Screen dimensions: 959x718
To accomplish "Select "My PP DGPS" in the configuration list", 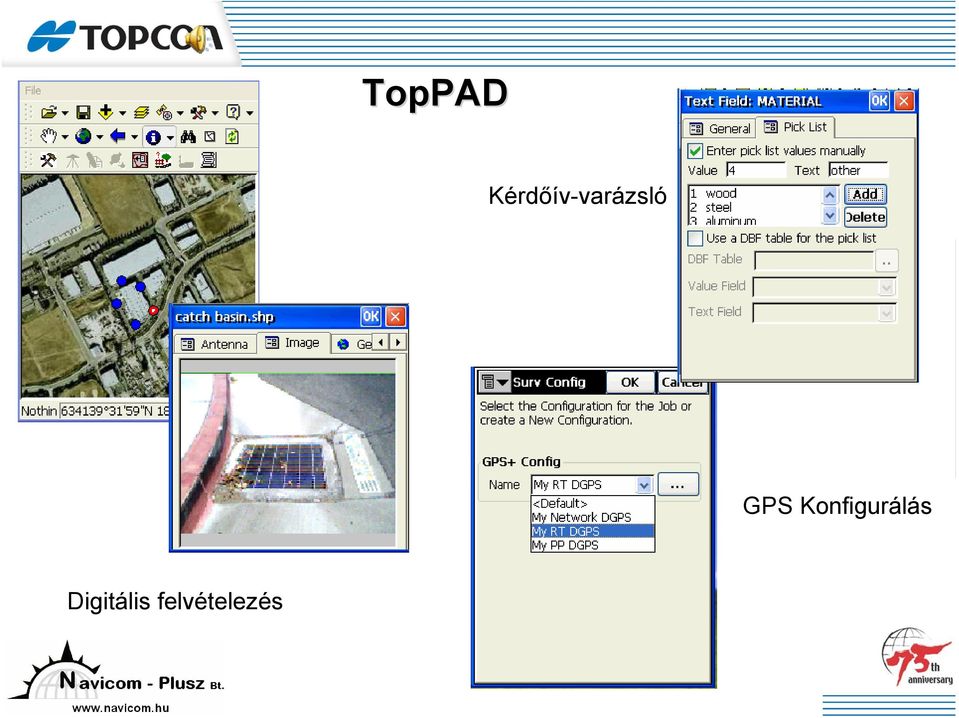I will 593,545.
